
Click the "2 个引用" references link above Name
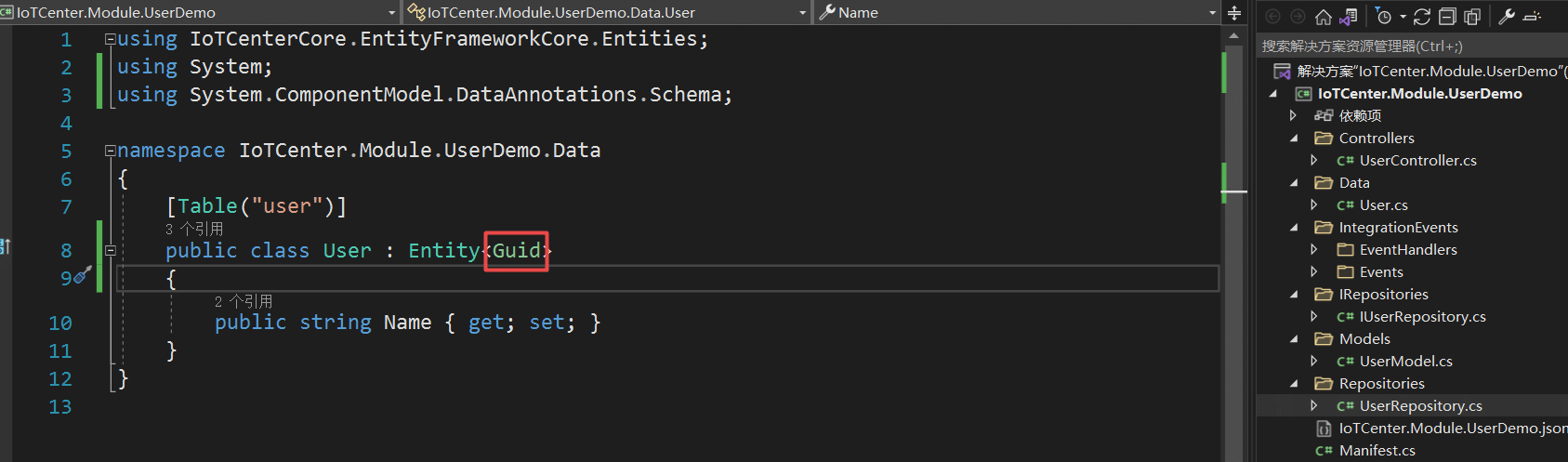point(244,301)
